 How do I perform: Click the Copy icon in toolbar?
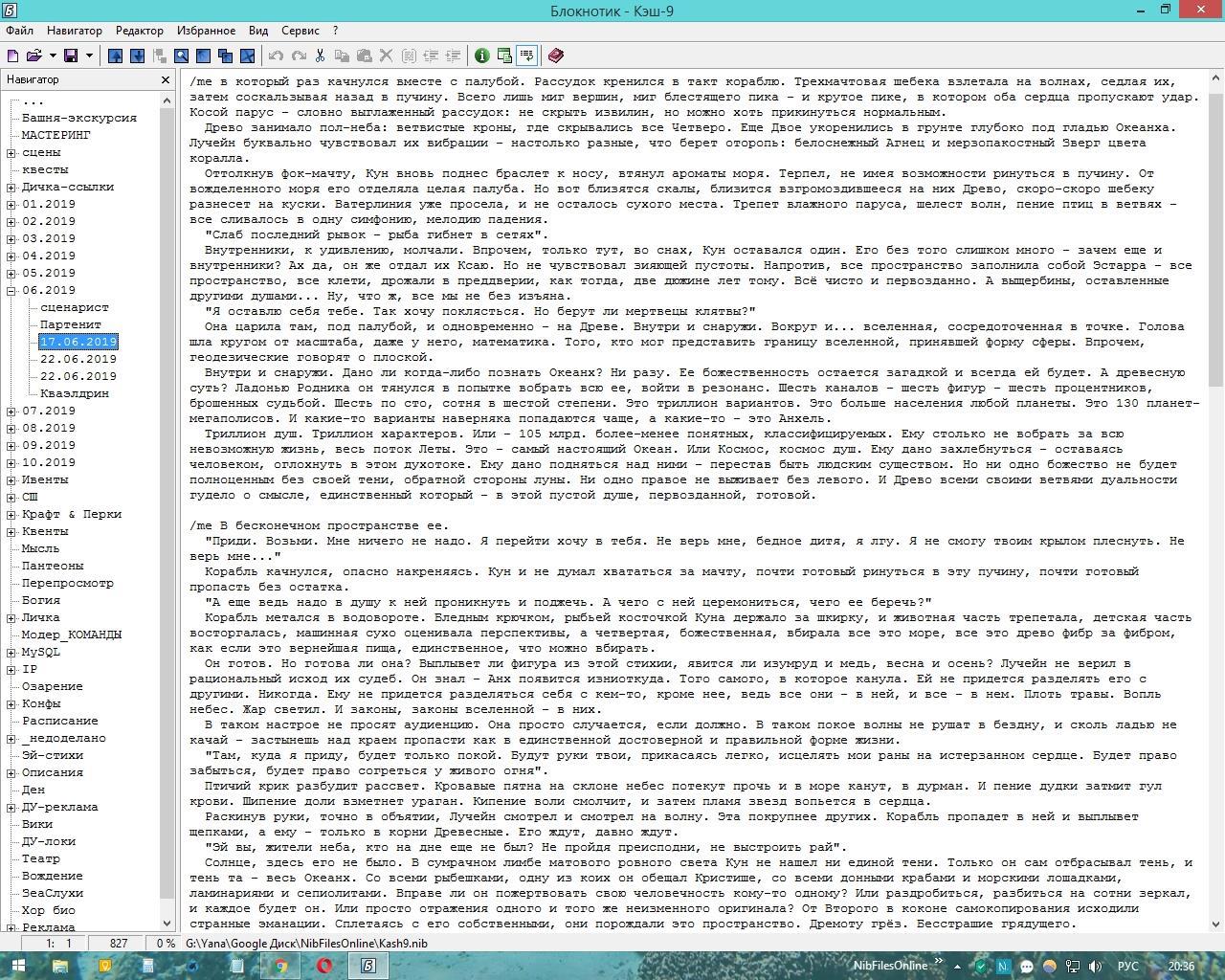pos(342,56)
